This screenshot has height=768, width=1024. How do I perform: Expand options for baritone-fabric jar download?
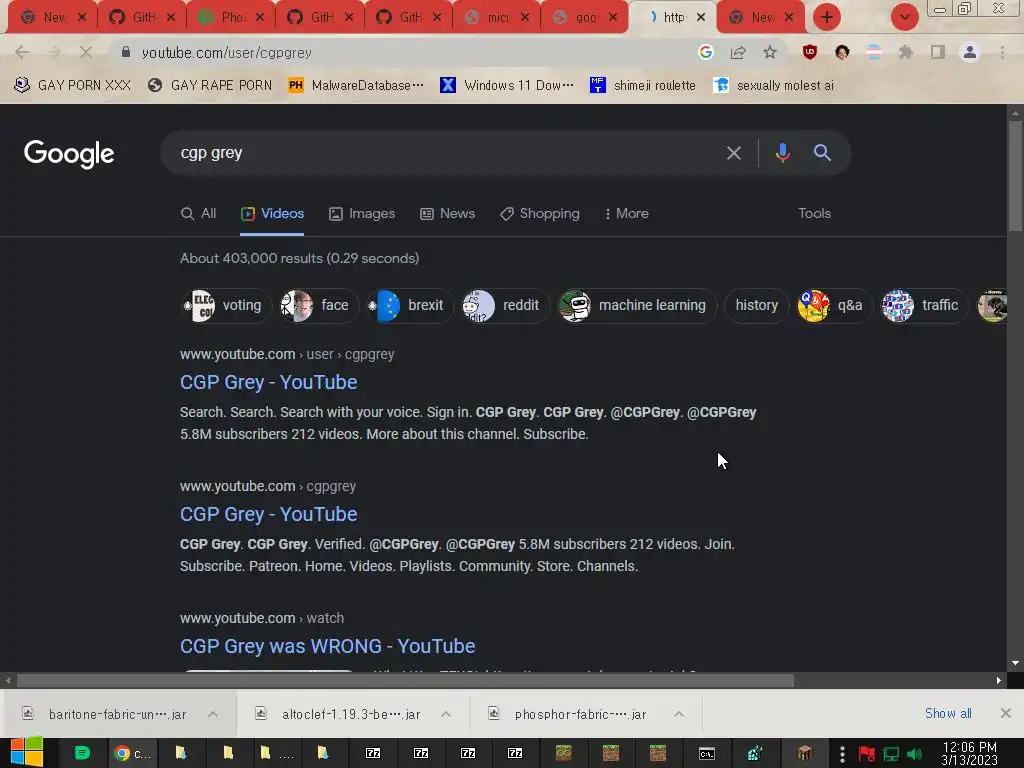pyautogui.click(x=213, y=714)
